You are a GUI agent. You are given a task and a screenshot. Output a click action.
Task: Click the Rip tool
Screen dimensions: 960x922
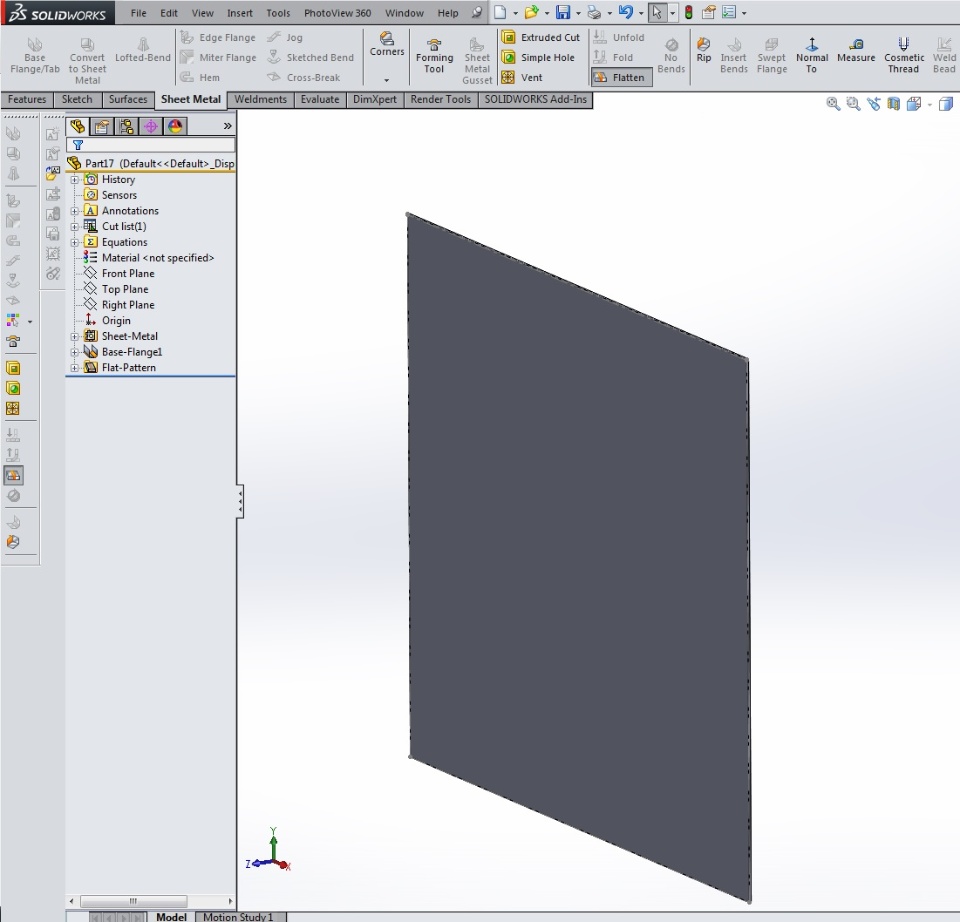point(703,50)
